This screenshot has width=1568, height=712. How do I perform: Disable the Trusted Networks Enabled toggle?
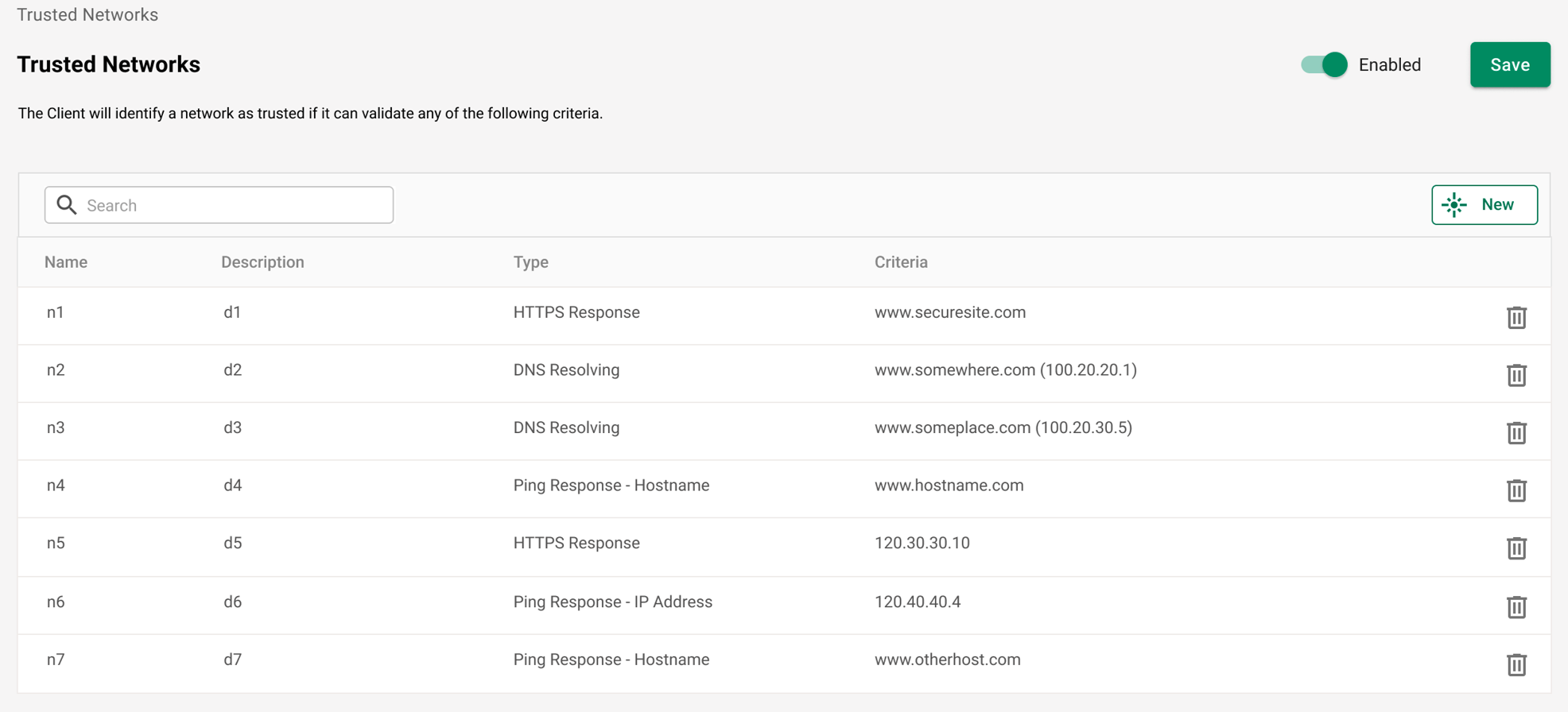pyautogui.click(x=1324, y=64)
